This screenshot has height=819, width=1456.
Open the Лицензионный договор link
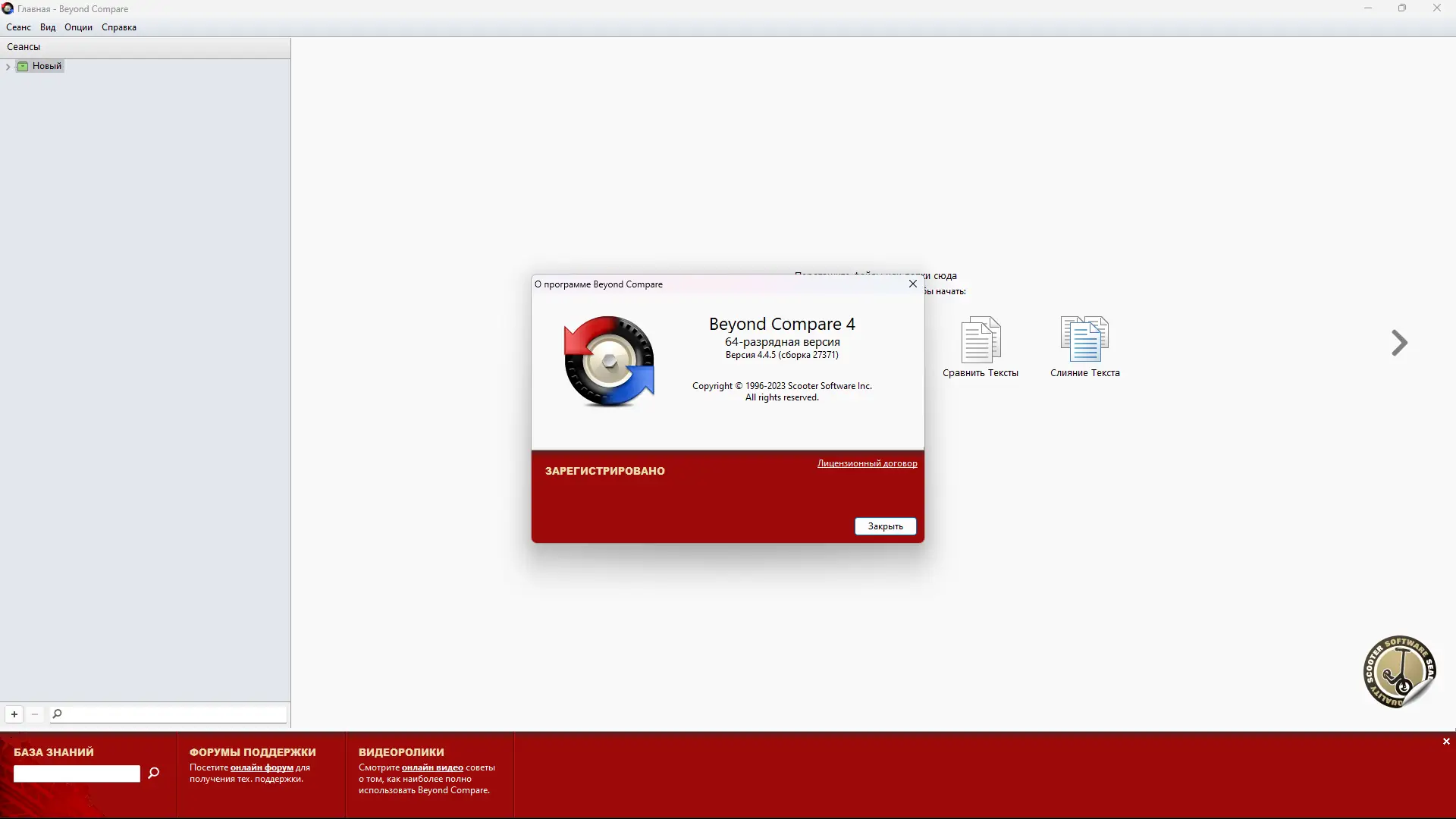pyautogui.click(x=867, y=463)
